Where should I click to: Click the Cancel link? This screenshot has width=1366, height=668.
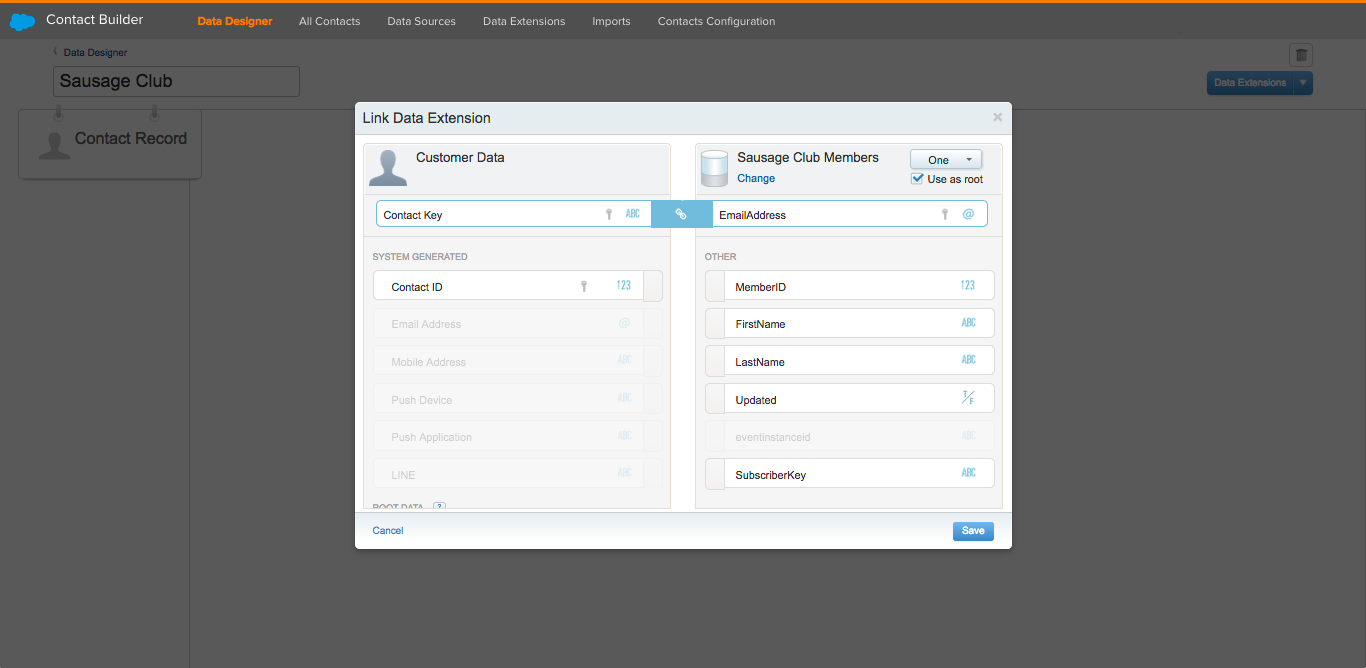pos(388,531)
